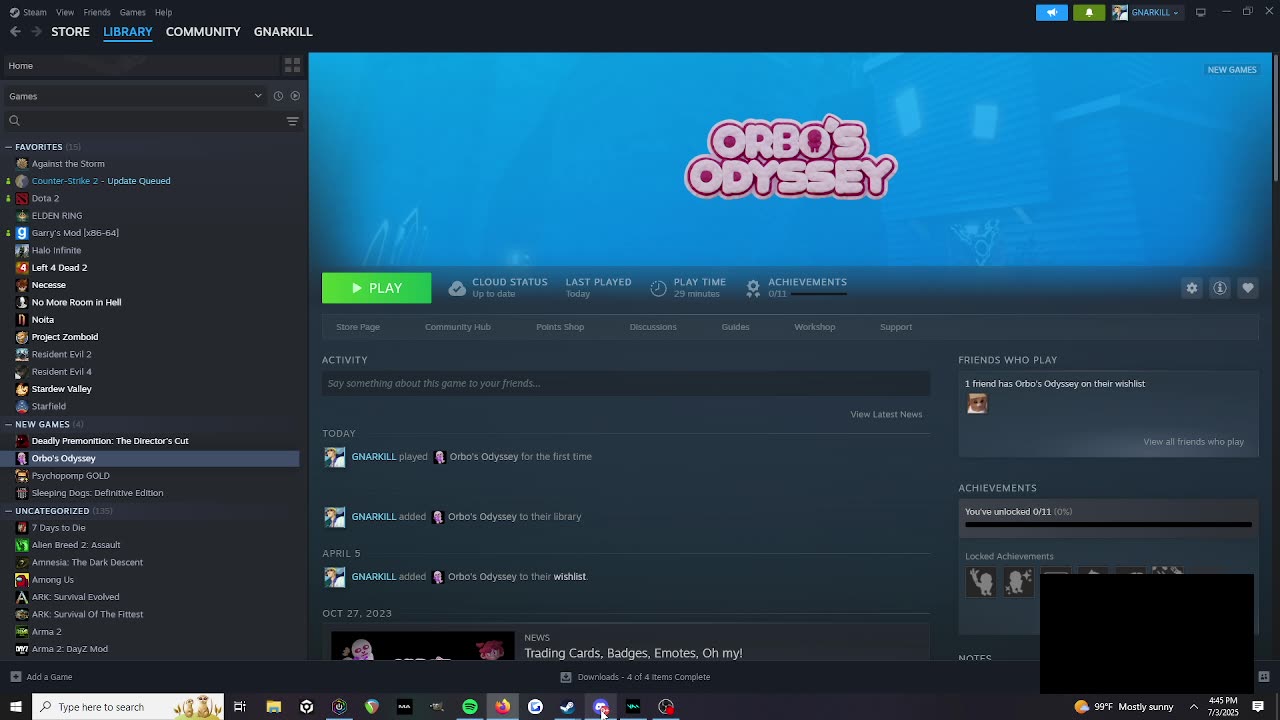Open the Store Page link

click(358, 327)
